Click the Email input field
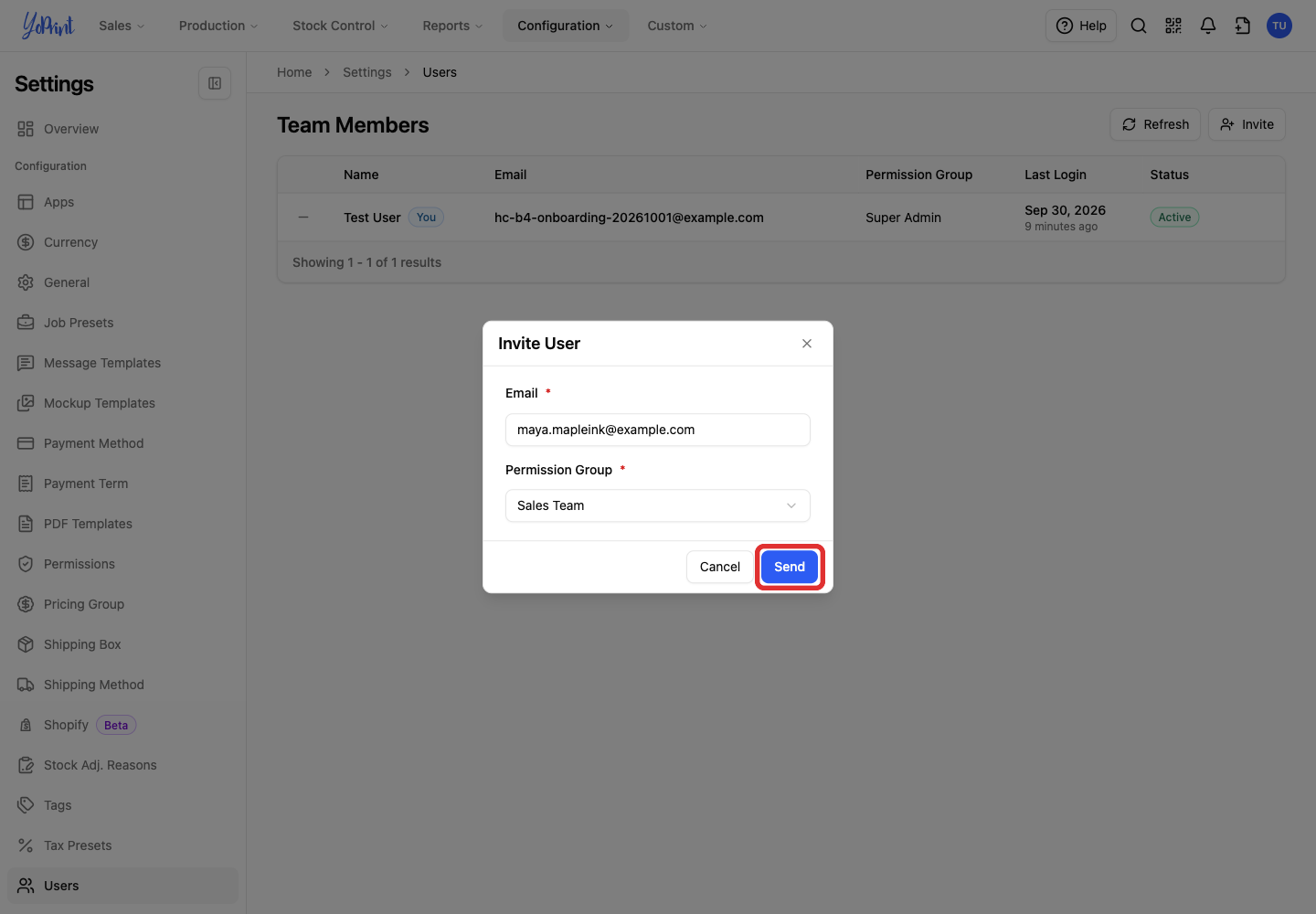The height and width of the screenshot is (914, 1316). (x=658, y=430)
